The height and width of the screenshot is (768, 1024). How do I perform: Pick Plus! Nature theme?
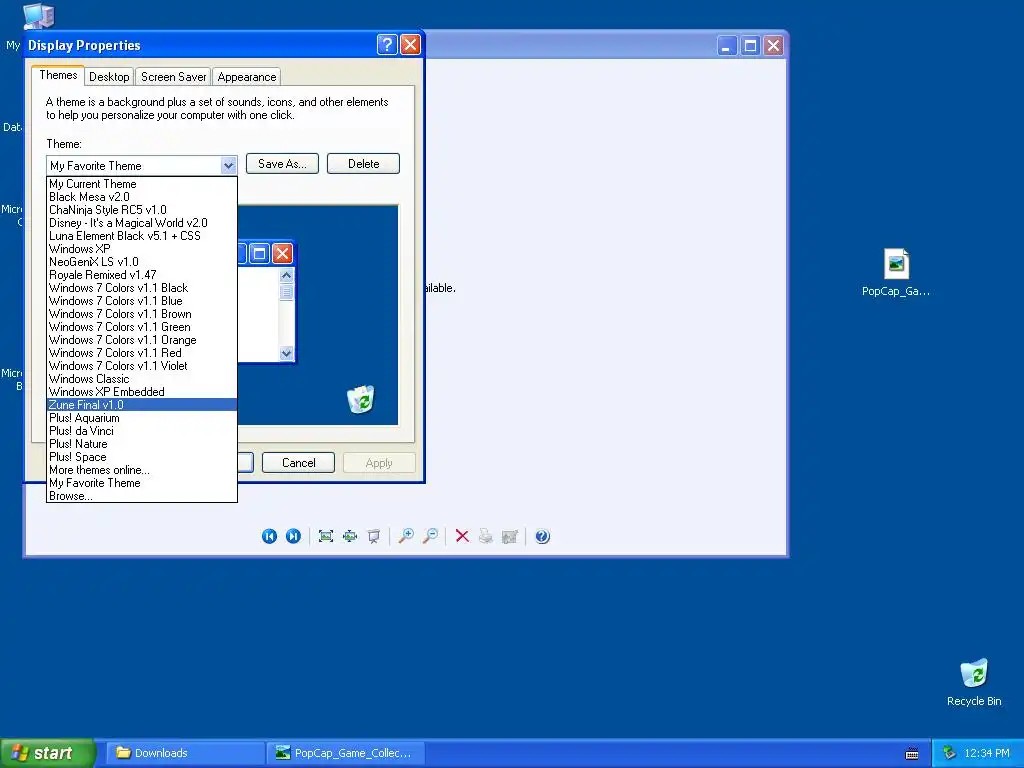142,444
